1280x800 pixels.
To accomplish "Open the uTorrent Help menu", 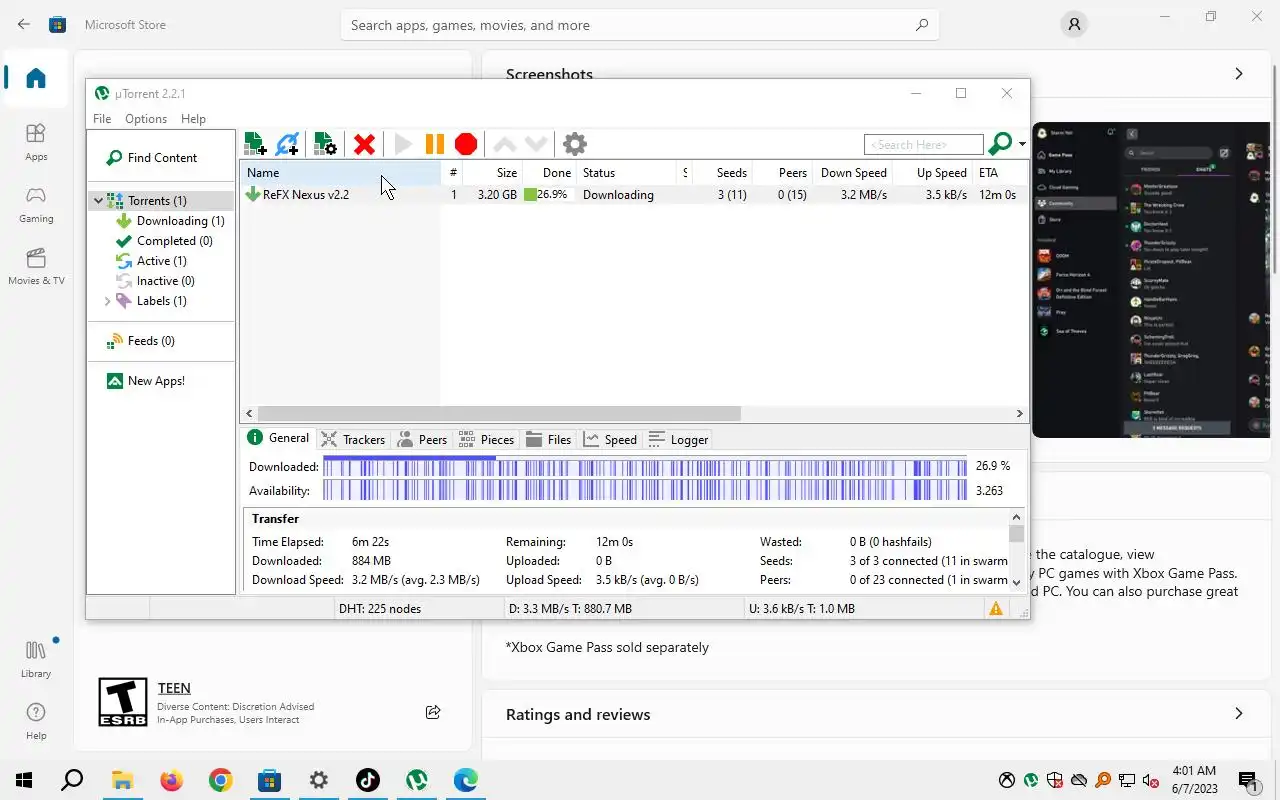I will (x=193, y=118).
